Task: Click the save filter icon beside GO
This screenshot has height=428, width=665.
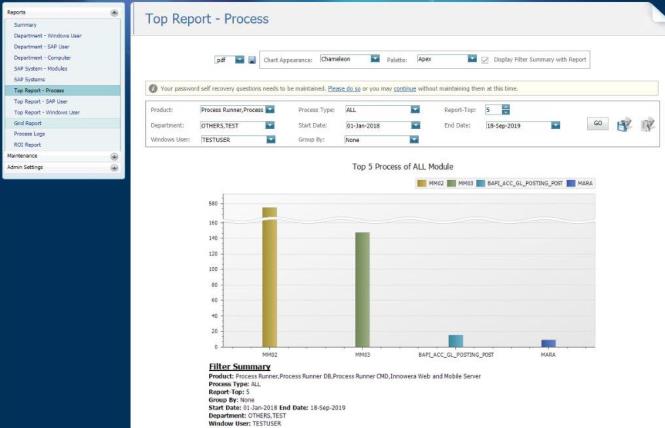Action: (x=624, y=124)
